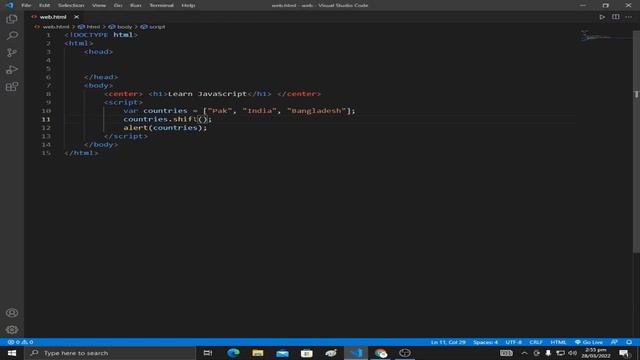
Task: Open the Explorer view in the activity bar
Action: click(x=12, y=19)
